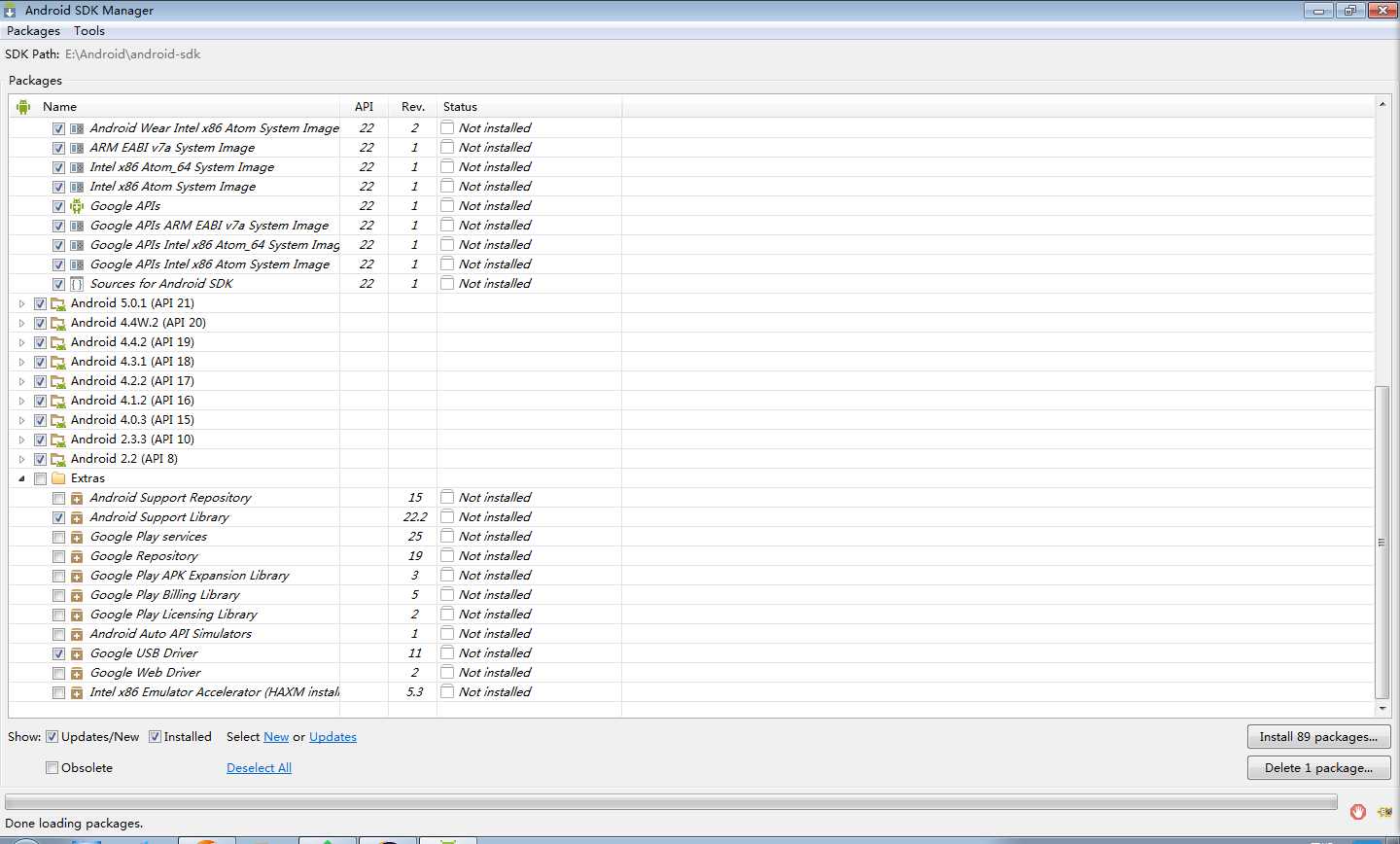Toggle the Installed show checkbox
The image size is (1400, 844).
tap(155, 736)
